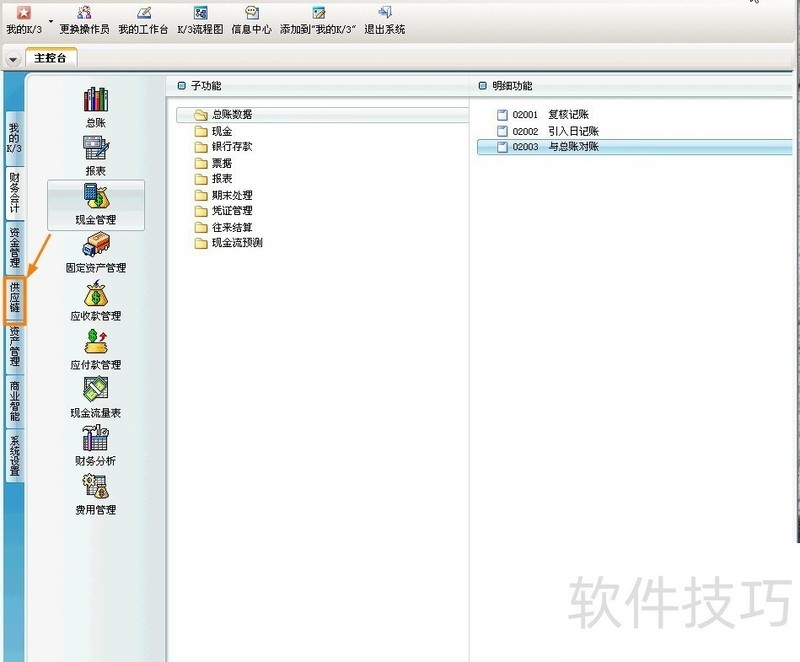Viewport: 800px width, 662px height.
Task: Select the 银行存款 folder
Action: [231, 147]
